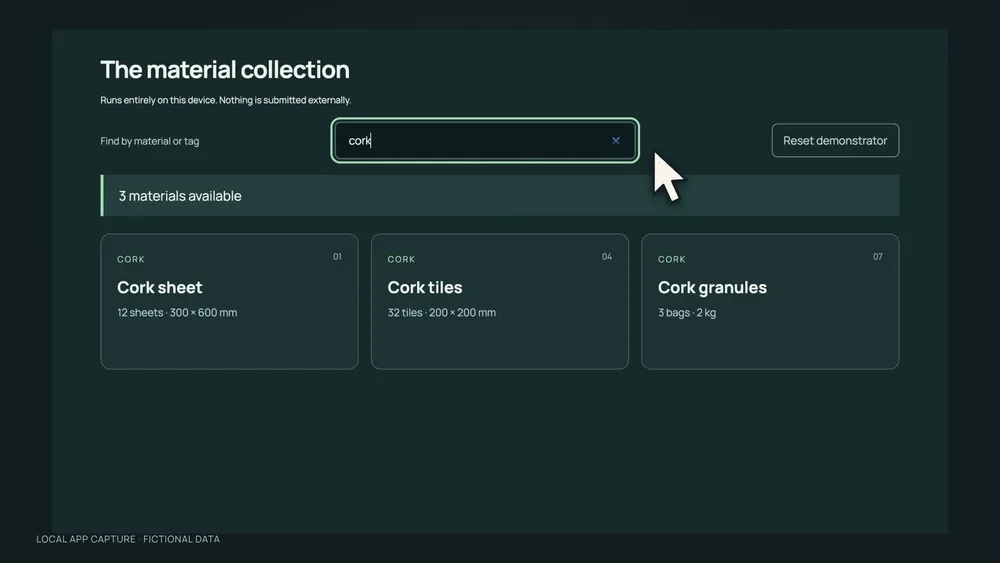Open the Cork sheet card
The width and height of the screenshot is (1000, 563).
pos(229,302)
